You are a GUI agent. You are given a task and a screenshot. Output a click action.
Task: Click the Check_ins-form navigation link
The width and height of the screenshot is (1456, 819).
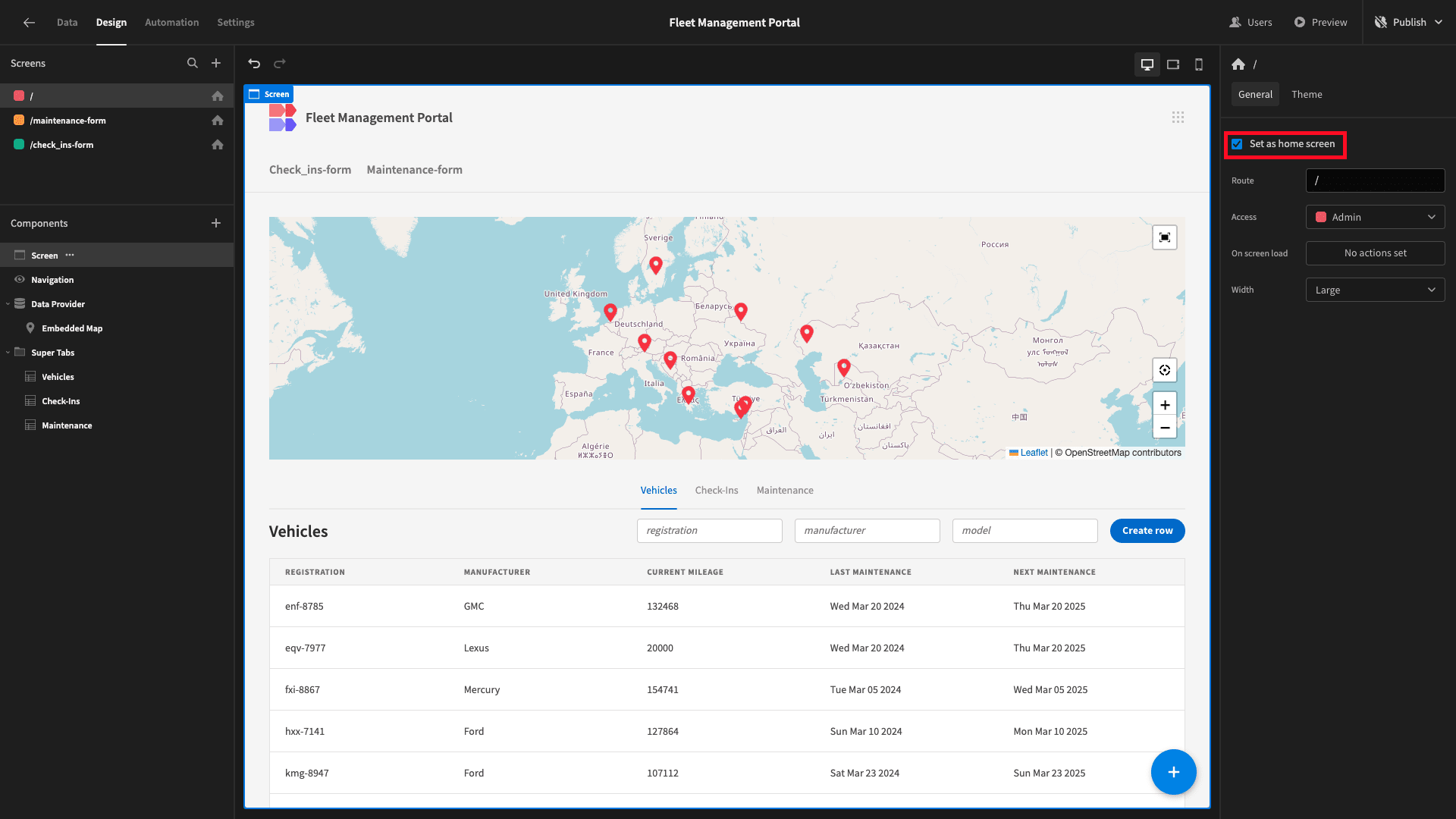(310, 170)
